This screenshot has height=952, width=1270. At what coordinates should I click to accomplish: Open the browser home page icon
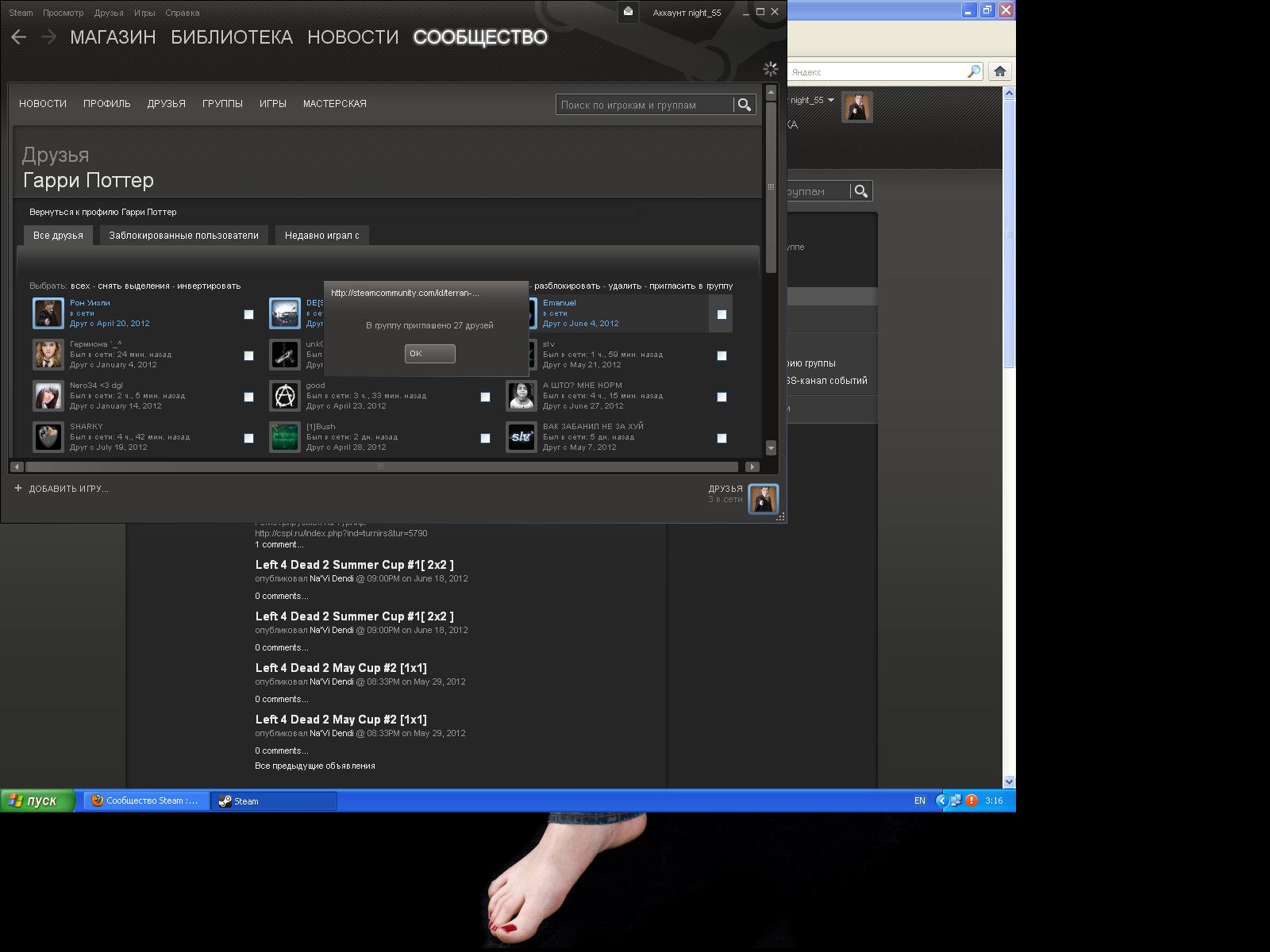point(1000,71)
